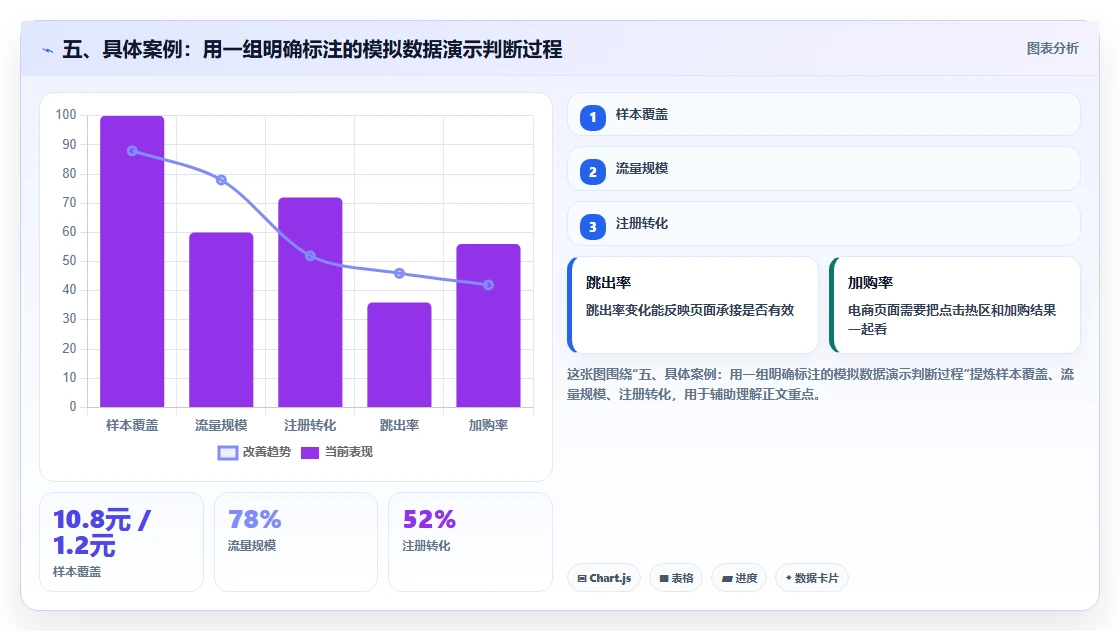Select the 注册转化 bar in the chart
This screenshot has height=631, width=1120.
310,302
